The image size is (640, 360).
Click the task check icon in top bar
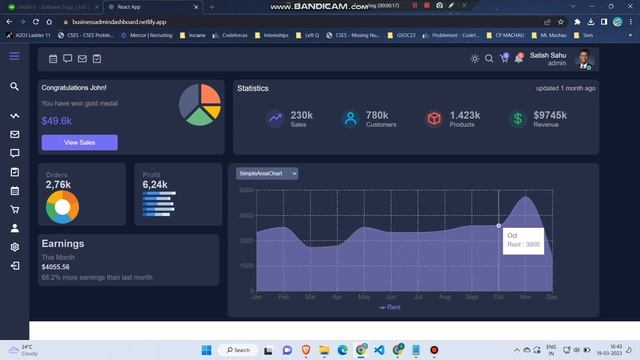pos(97,59)
